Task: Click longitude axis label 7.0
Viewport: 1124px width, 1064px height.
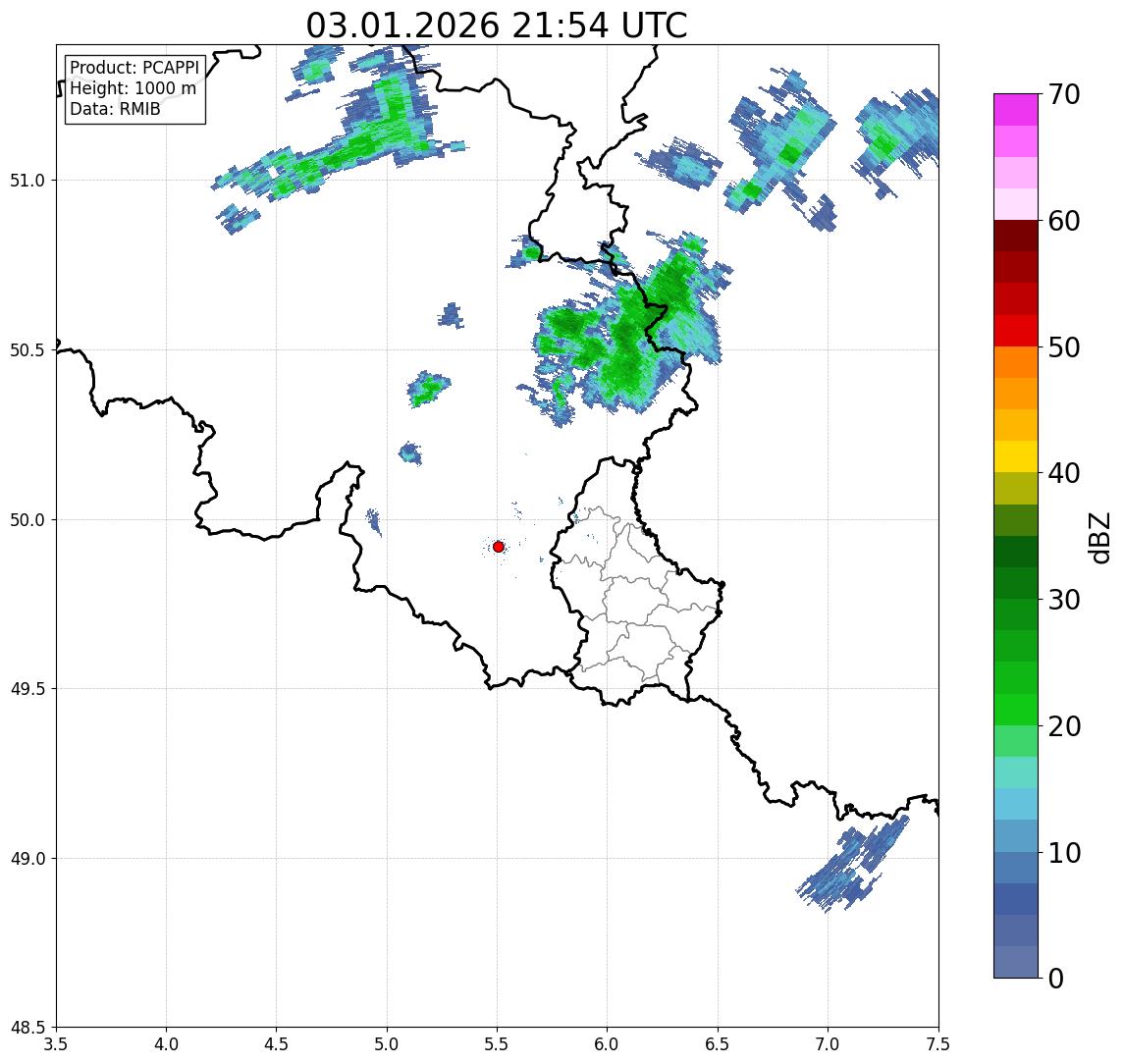Action: point(828,1044)
